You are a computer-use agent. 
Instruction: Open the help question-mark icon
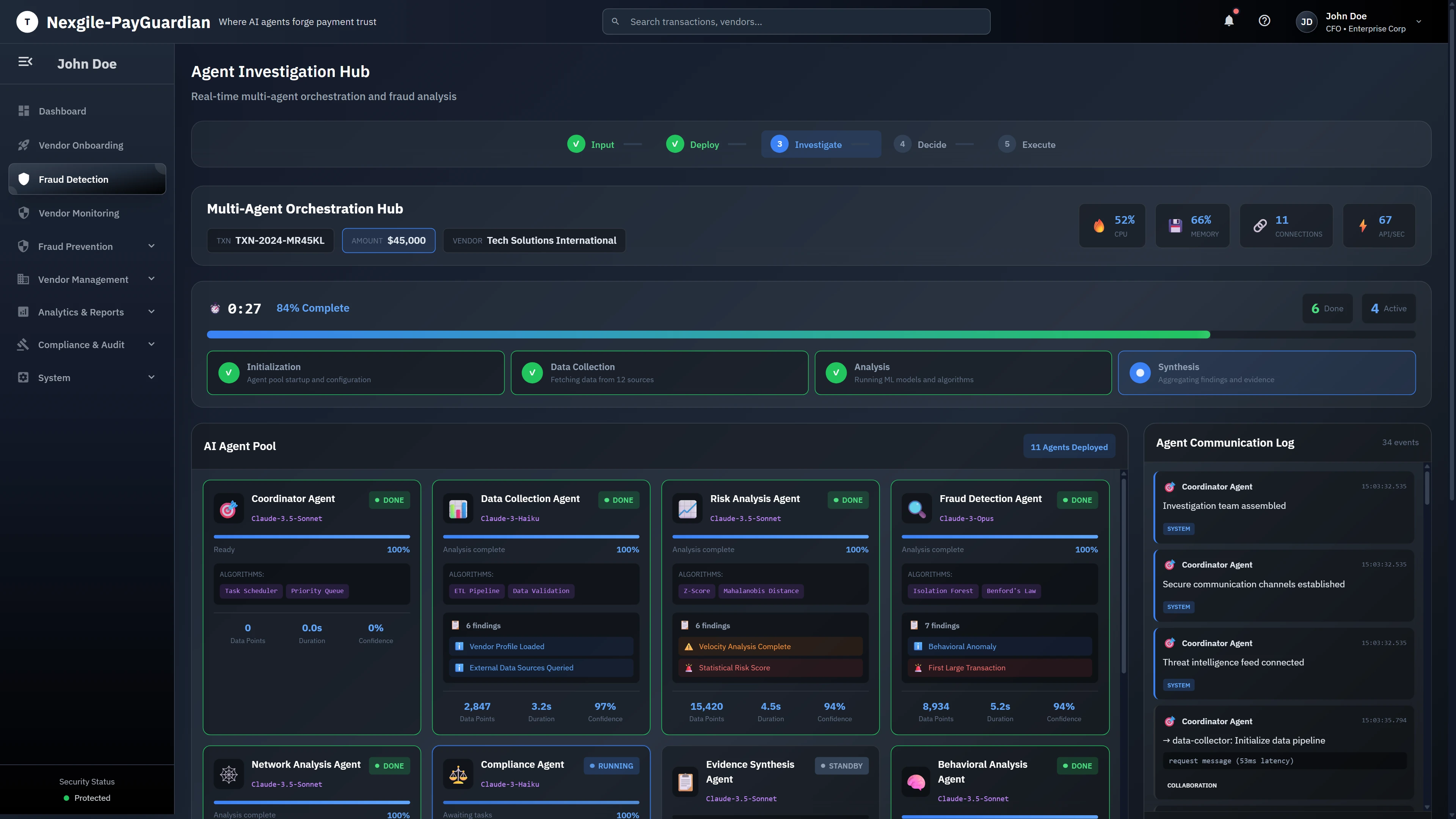tap(1265, 21)
